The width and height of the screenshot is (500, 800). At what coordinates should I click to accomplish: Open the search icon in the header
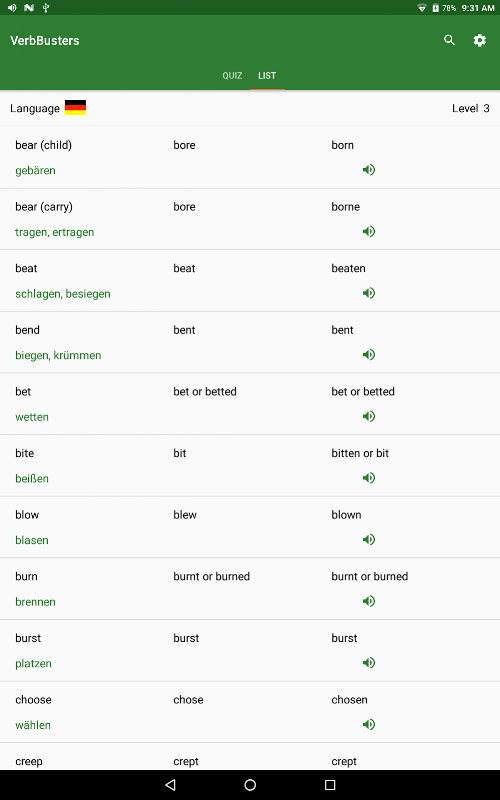(x=449, y=40)
